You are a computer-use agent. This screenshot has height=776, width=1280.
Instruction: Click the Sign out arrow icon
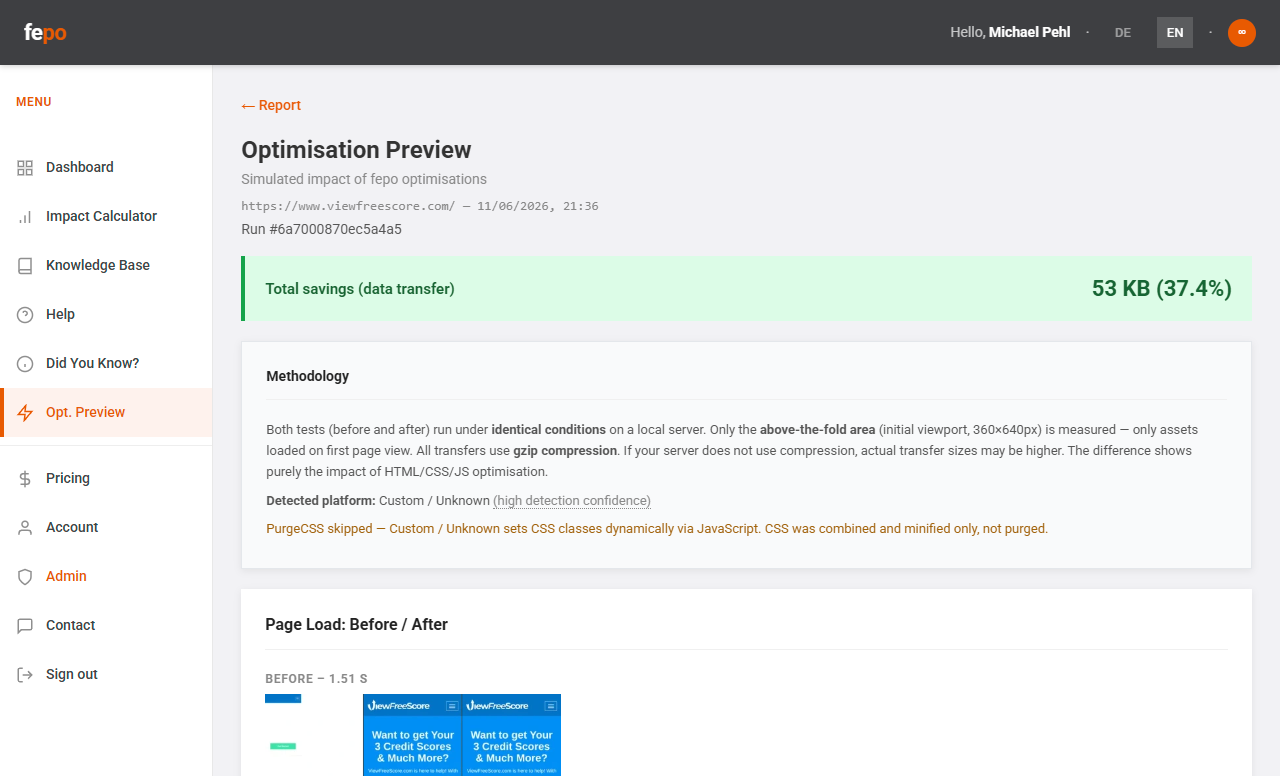25,674
